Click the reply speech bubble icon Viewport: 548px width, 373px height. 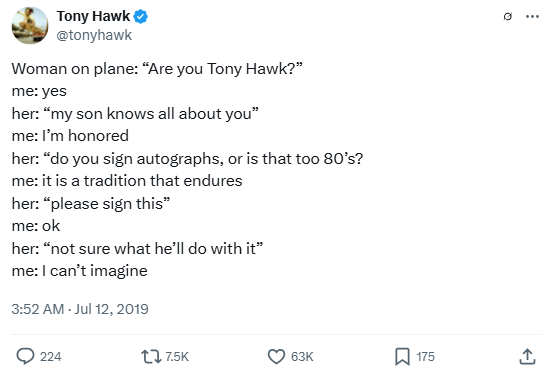click(26, 357)
